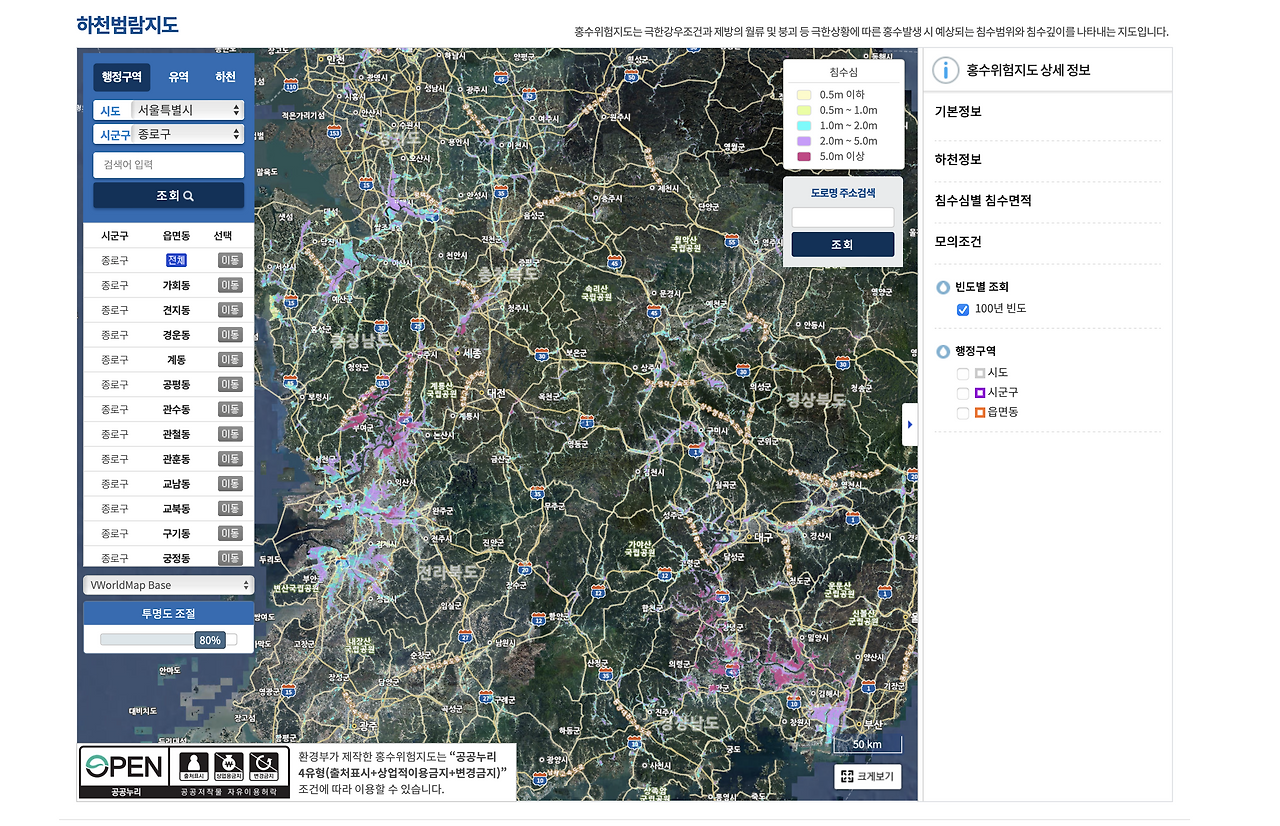
Task: Click the blue arrow tab on map edge
Action: tap(910, 424)
